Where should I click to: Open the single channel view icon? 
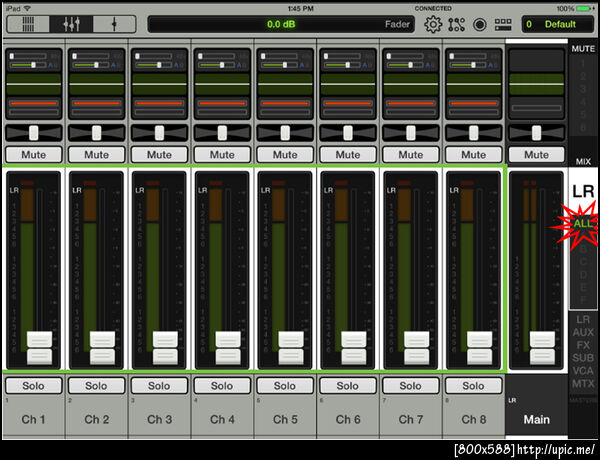tap(114, 24)
